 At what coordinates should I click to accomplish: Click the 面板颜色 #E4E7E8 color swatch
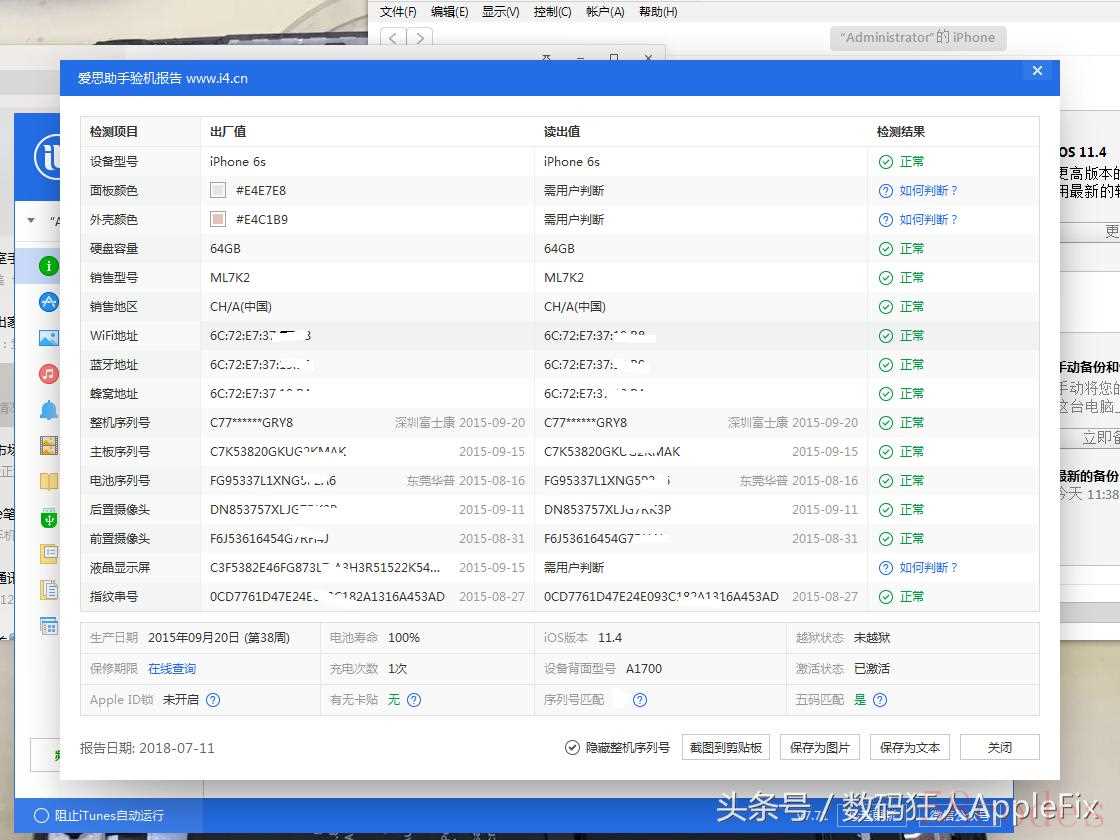(218, 190)
